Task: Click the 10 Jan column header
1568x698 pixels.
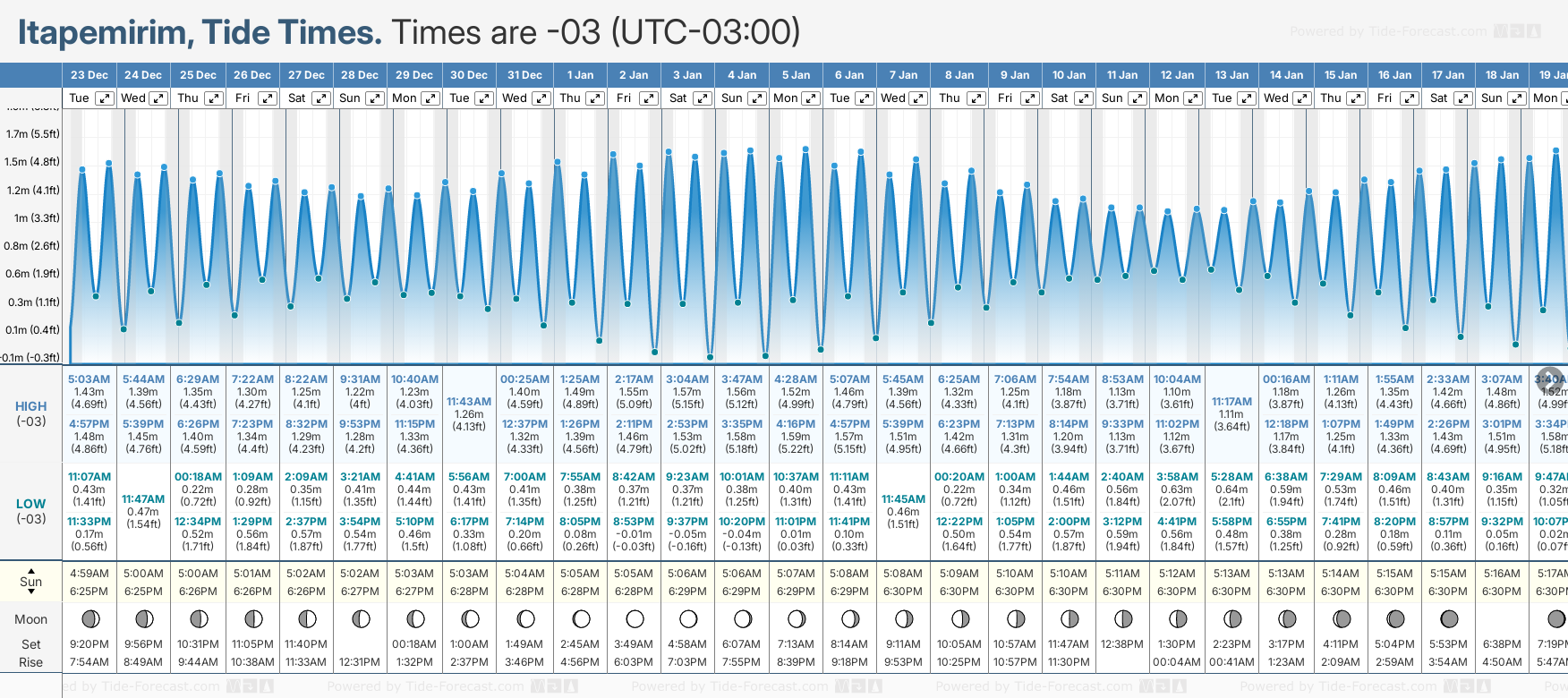Action: point(1069,75)
